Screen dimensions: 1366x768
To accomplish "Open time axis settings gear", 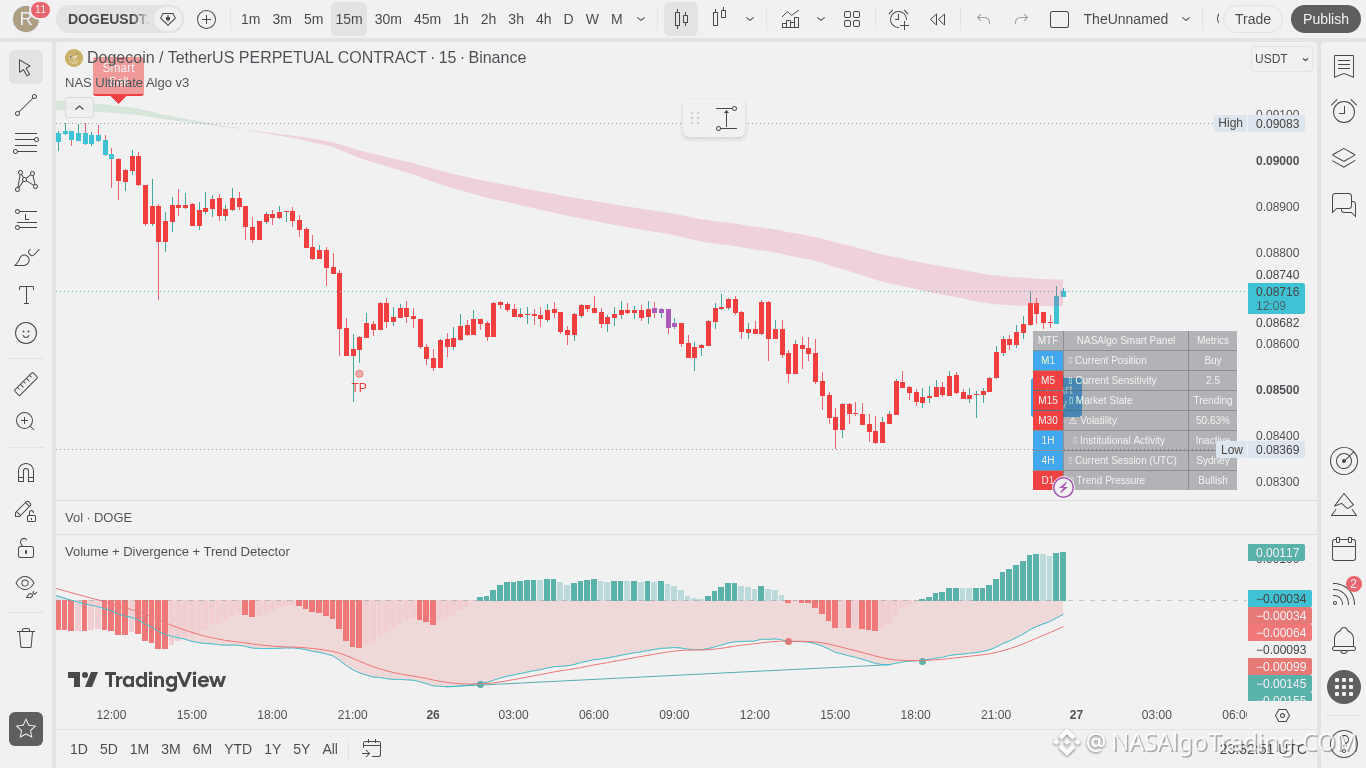I will coord(1282,715).
